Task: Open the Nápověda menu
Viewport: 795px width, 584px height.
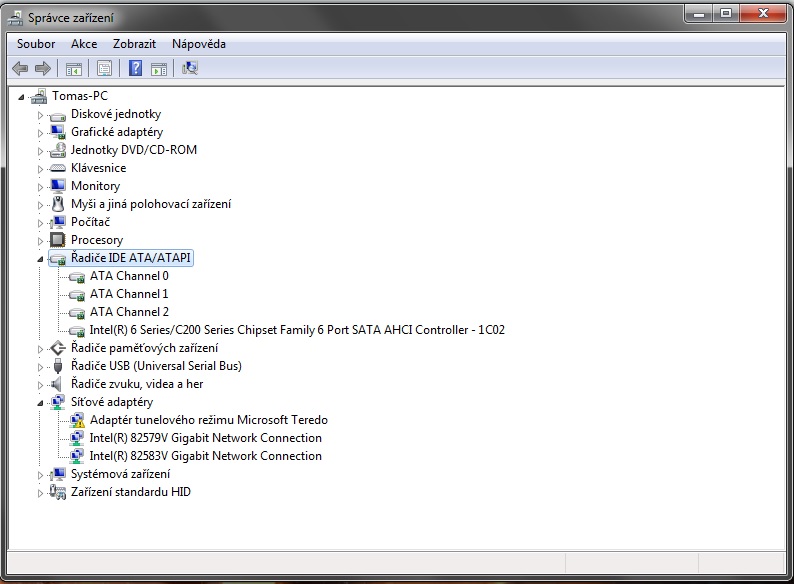Action: coord(199,44)
